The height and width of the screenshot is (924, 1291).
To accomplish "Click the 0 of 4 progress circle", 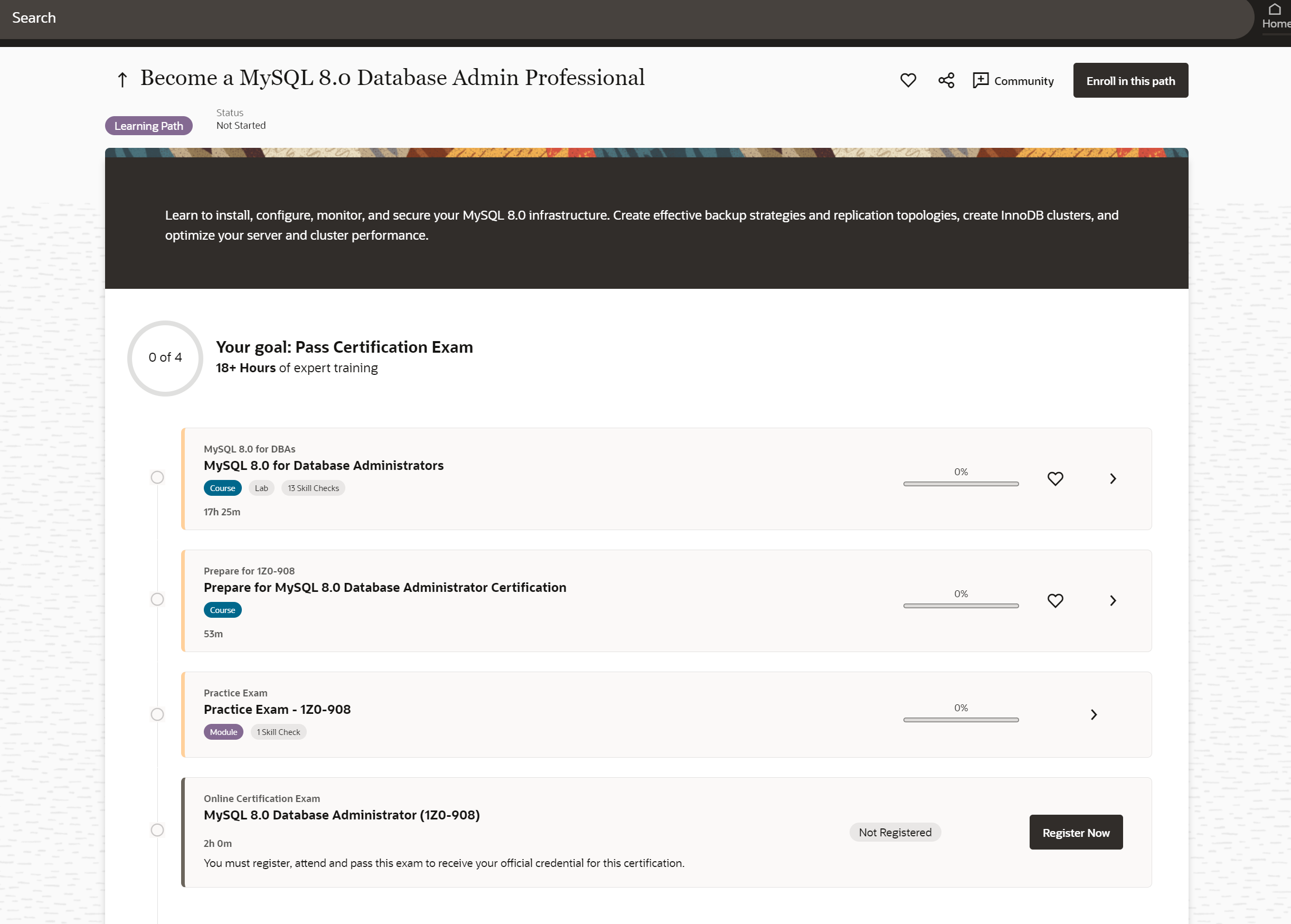I will (165, 358).
